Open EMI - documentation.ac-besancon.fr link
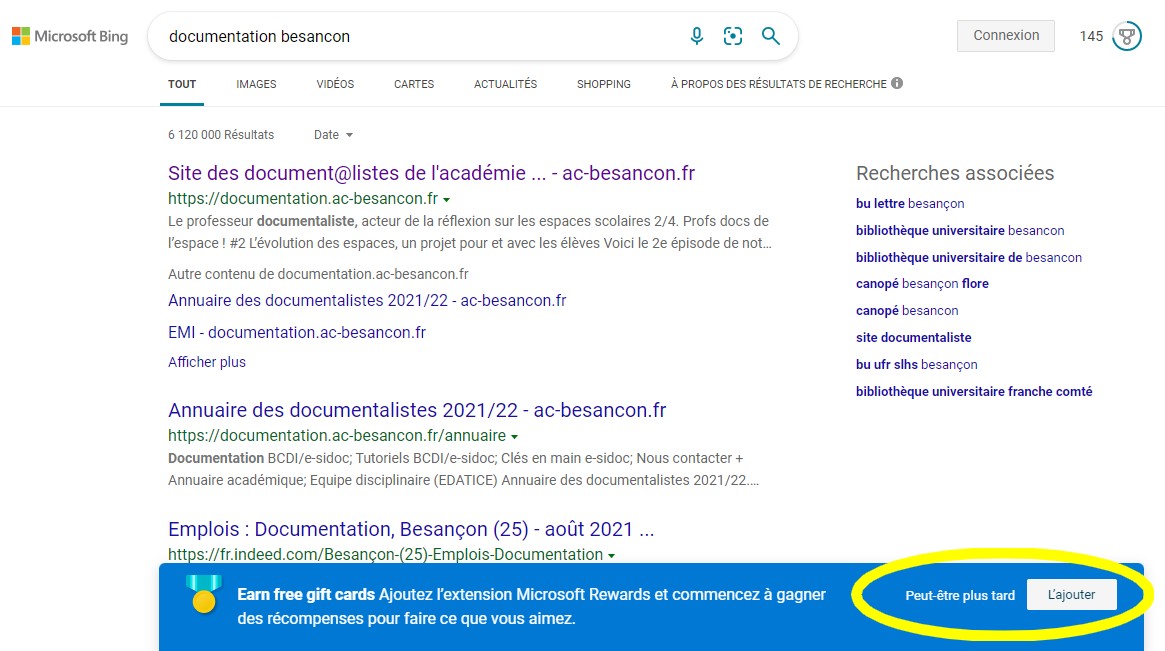The image size is (1165, 651). point(296,332)
